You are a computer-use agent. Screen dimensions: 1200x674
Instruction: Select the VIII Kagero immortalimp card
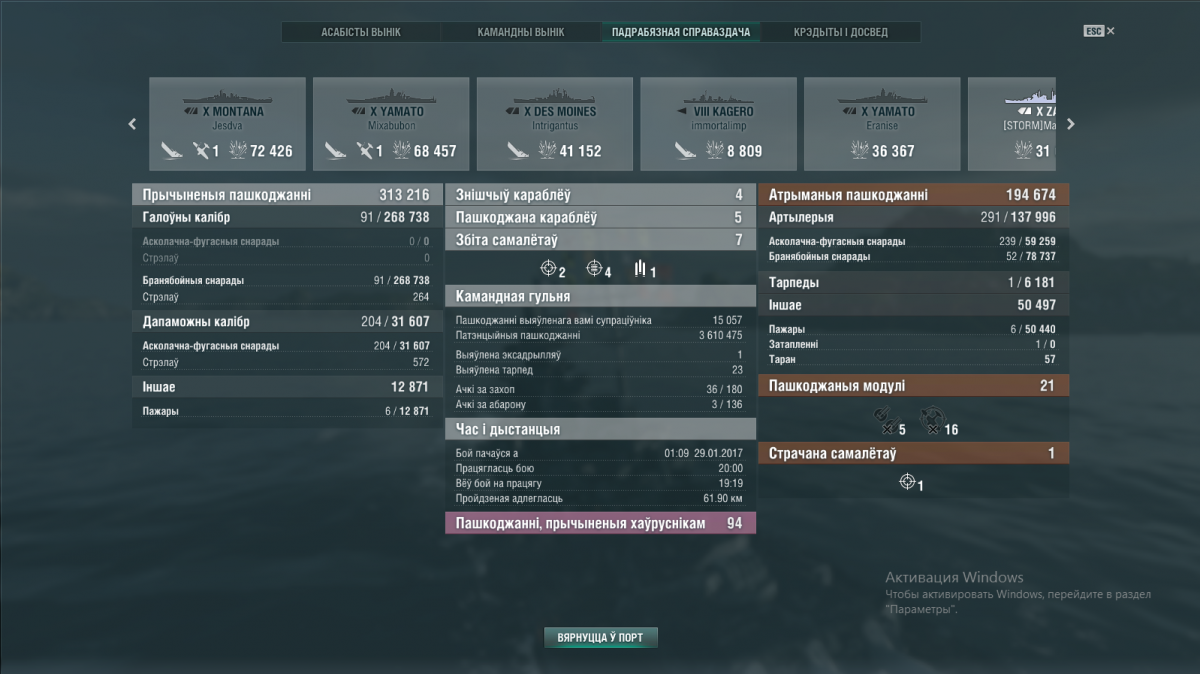pyautogui.click(x=718, y=124)
